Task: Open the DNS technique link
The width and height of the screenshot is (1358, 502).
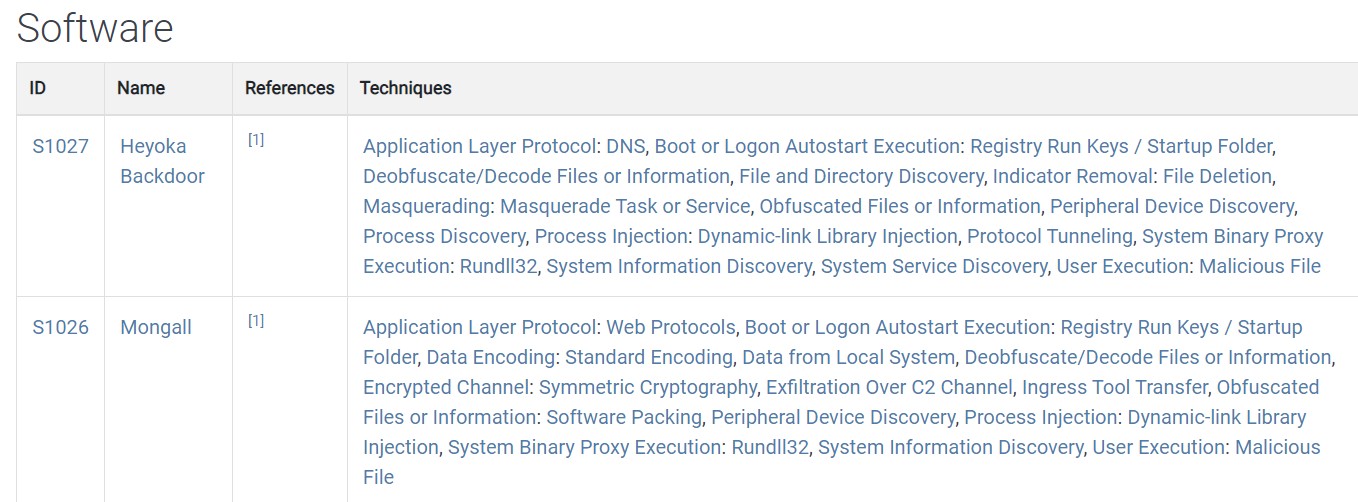Action: pos(625,146)
